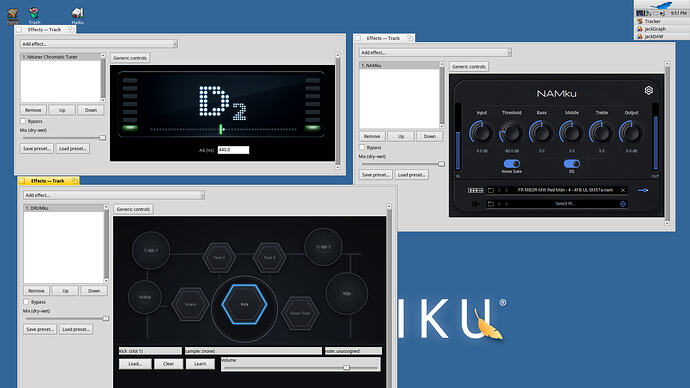Click blue slider icon right of model row
The image size is (690, 388).
pyautogui.click(x=643, y=190)
